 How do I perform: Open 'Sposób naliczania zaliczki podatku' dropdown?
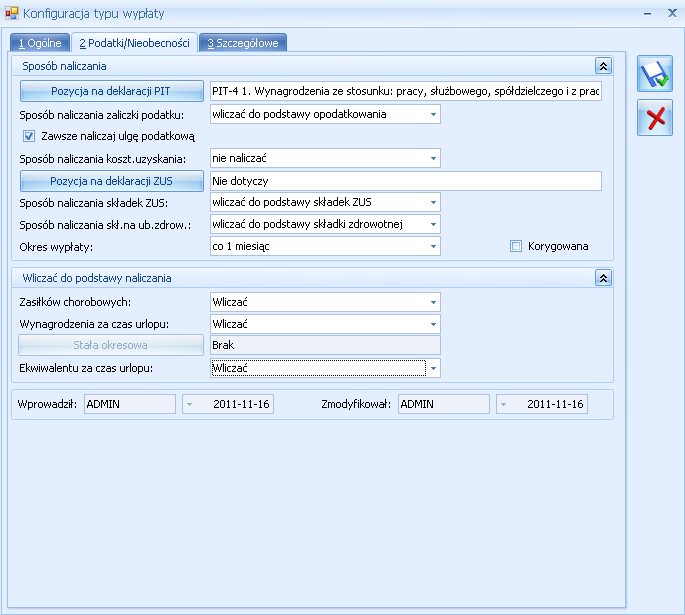pos(433,114)
